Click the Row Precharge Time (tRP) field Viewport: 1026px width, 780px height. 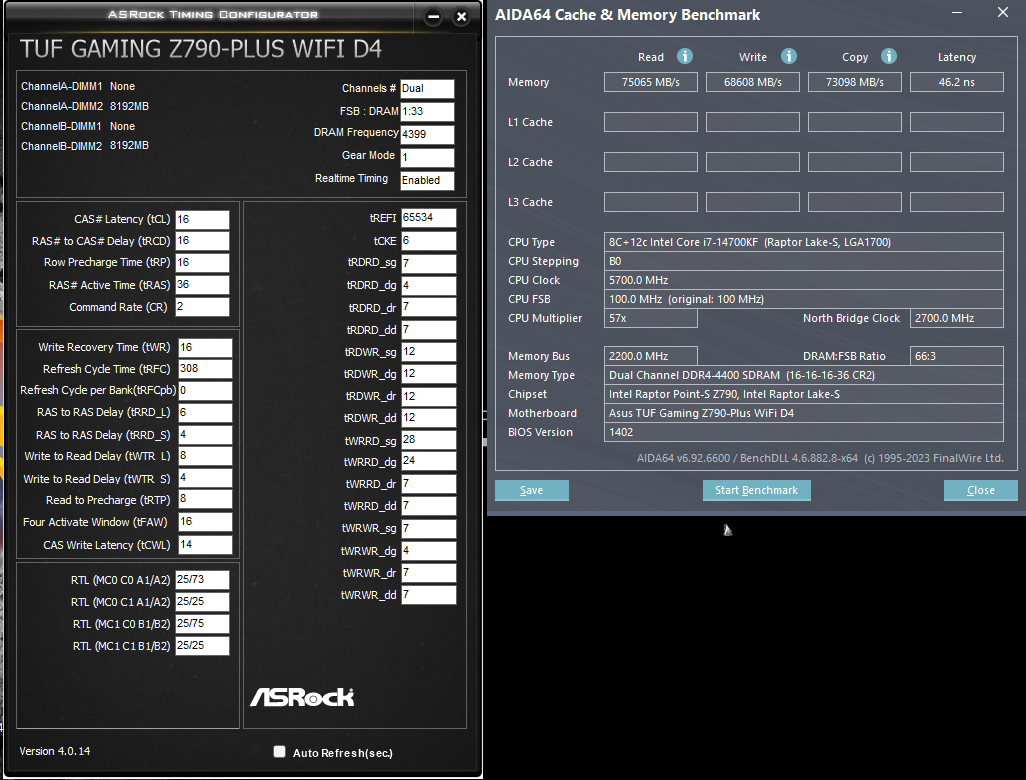(x=202, y=262)
